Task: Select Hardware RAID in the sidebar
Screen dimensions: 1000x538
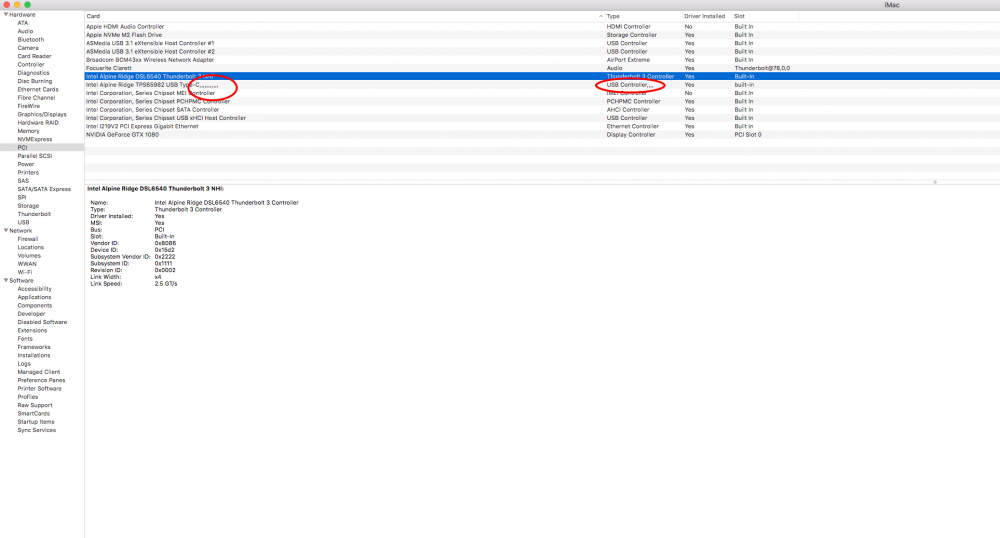Action: click(38, 122)
